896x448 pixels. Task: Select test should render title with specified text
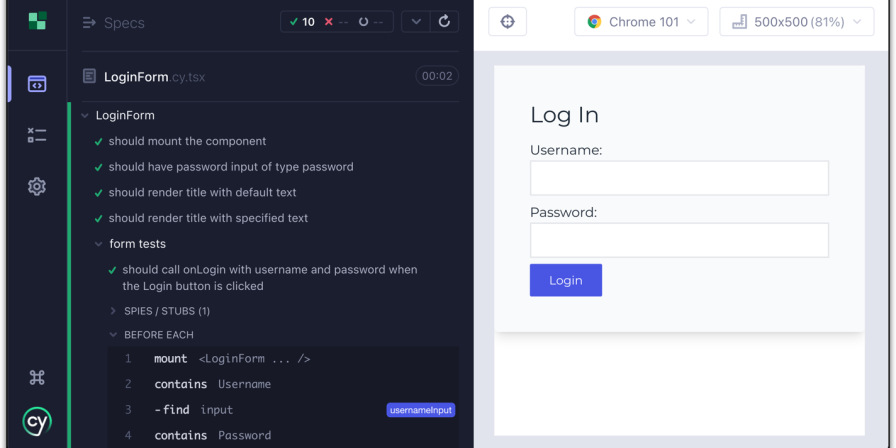[208, 218]
